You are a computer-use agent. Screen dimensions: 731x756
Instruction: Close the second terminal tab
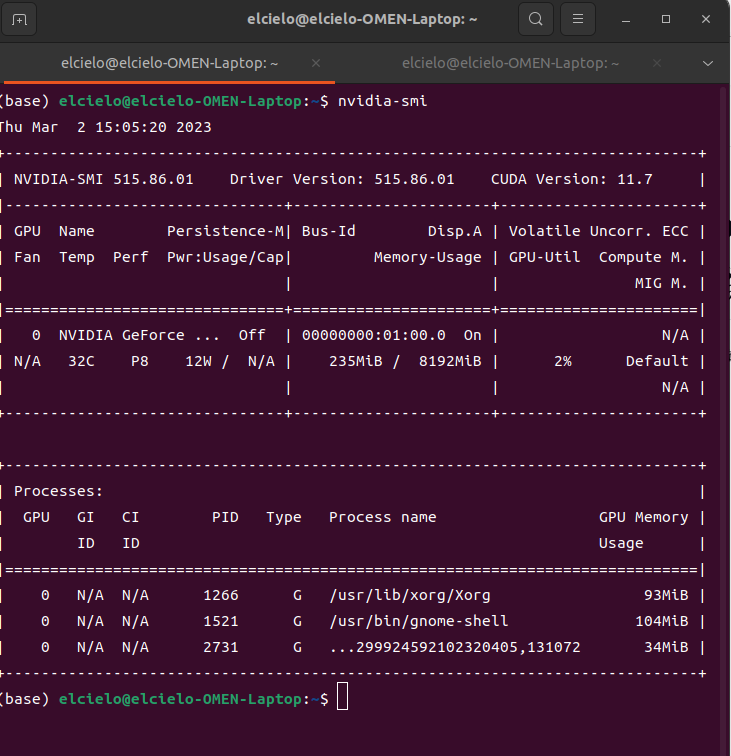(657, 63)
